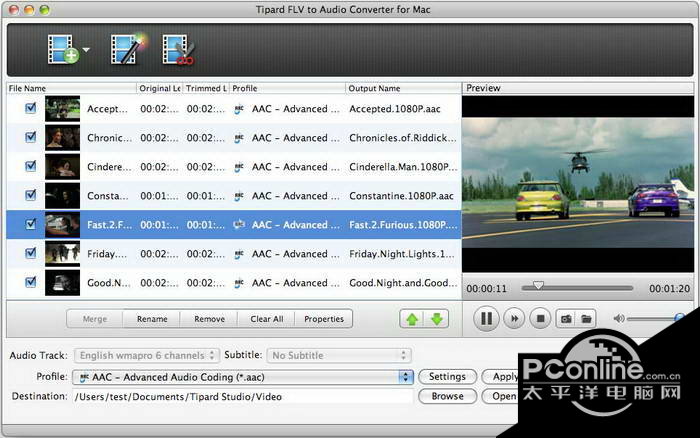
Task: Click the Clear All button
Action: [x=267, y=319]
